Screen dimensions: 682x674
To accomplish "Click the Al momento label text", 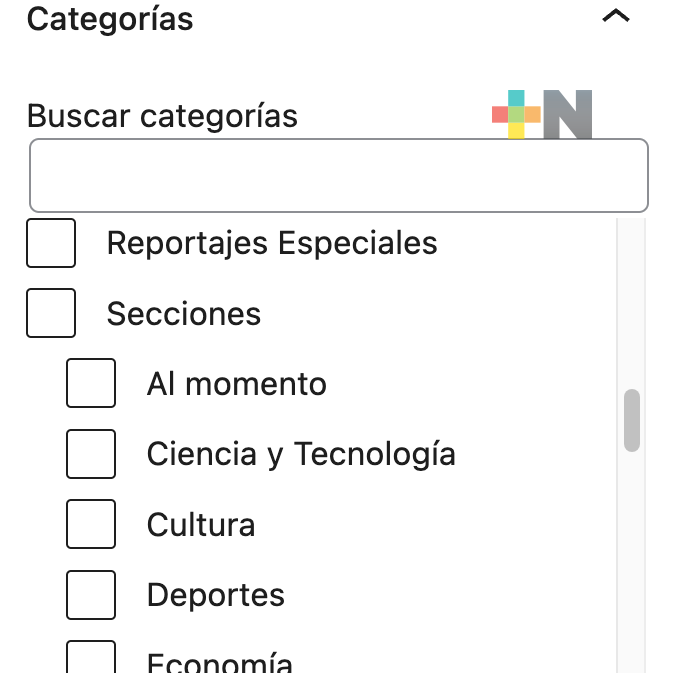I will coord(237,384).
